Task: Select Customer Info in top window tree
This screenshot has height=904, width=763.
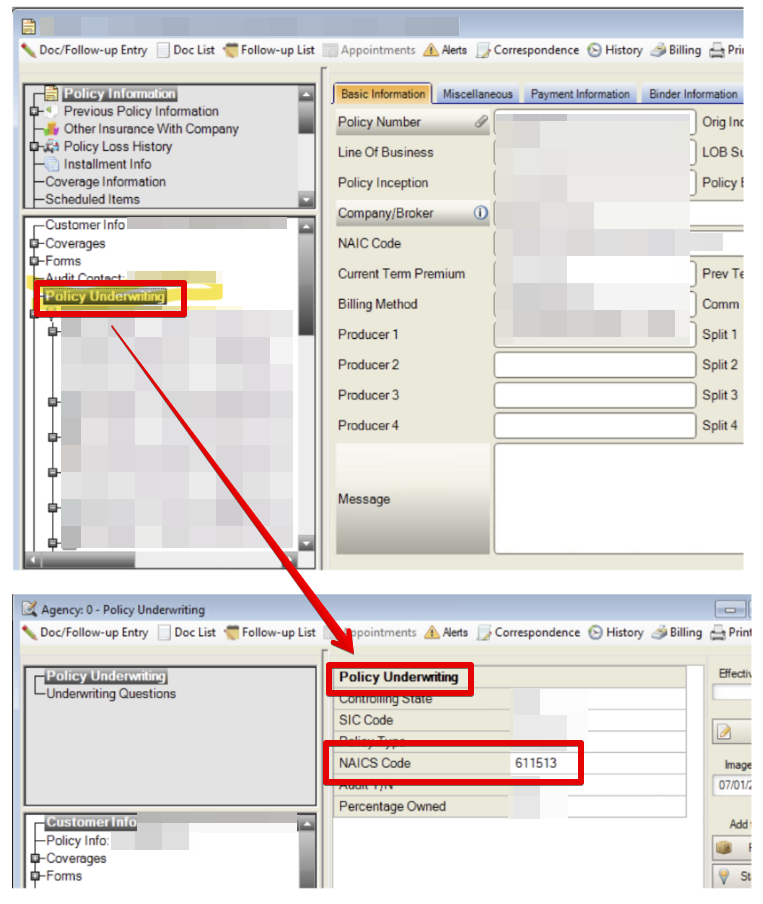Action: [85, 225]
